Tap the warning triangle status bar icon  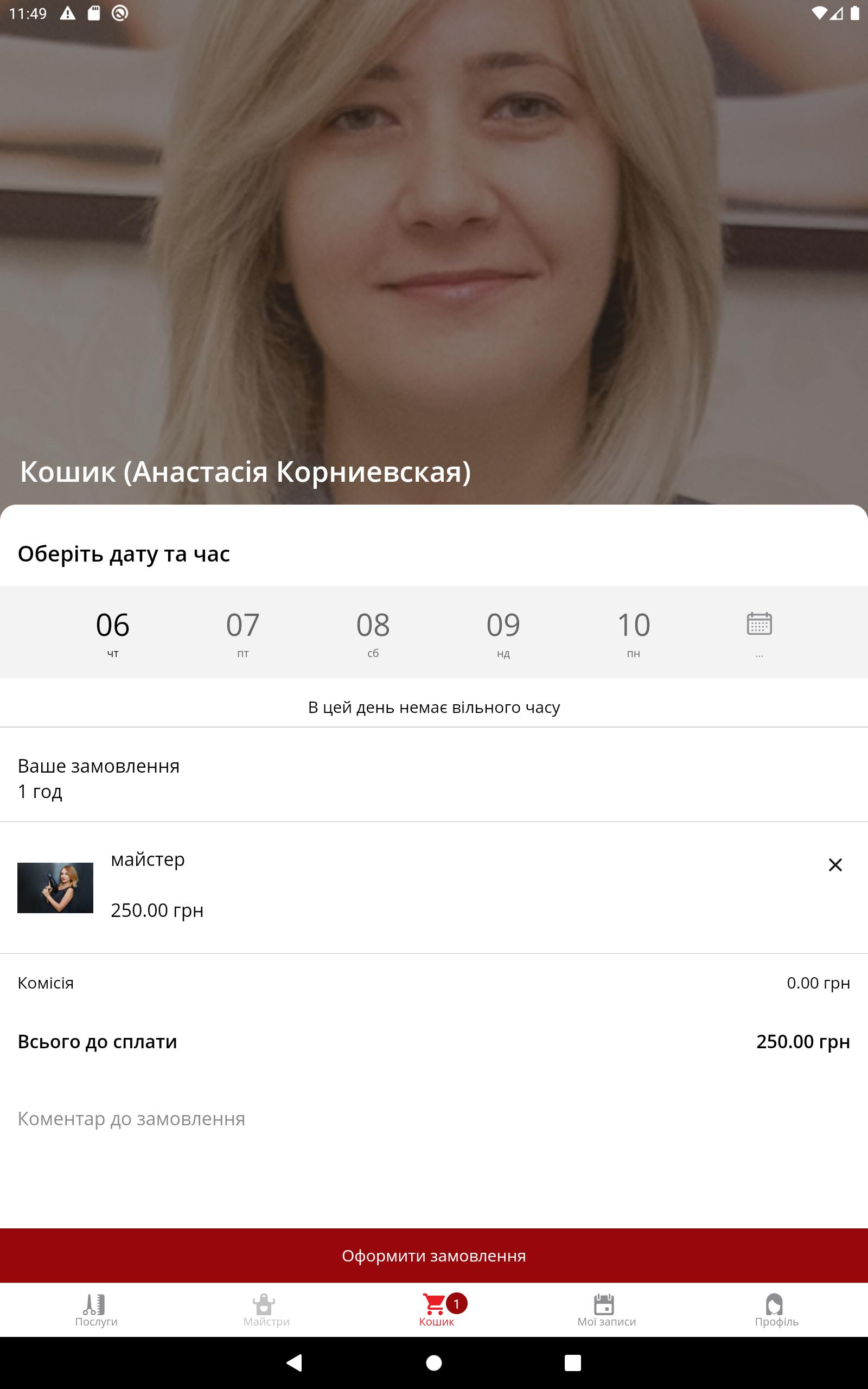click(68, 13)
